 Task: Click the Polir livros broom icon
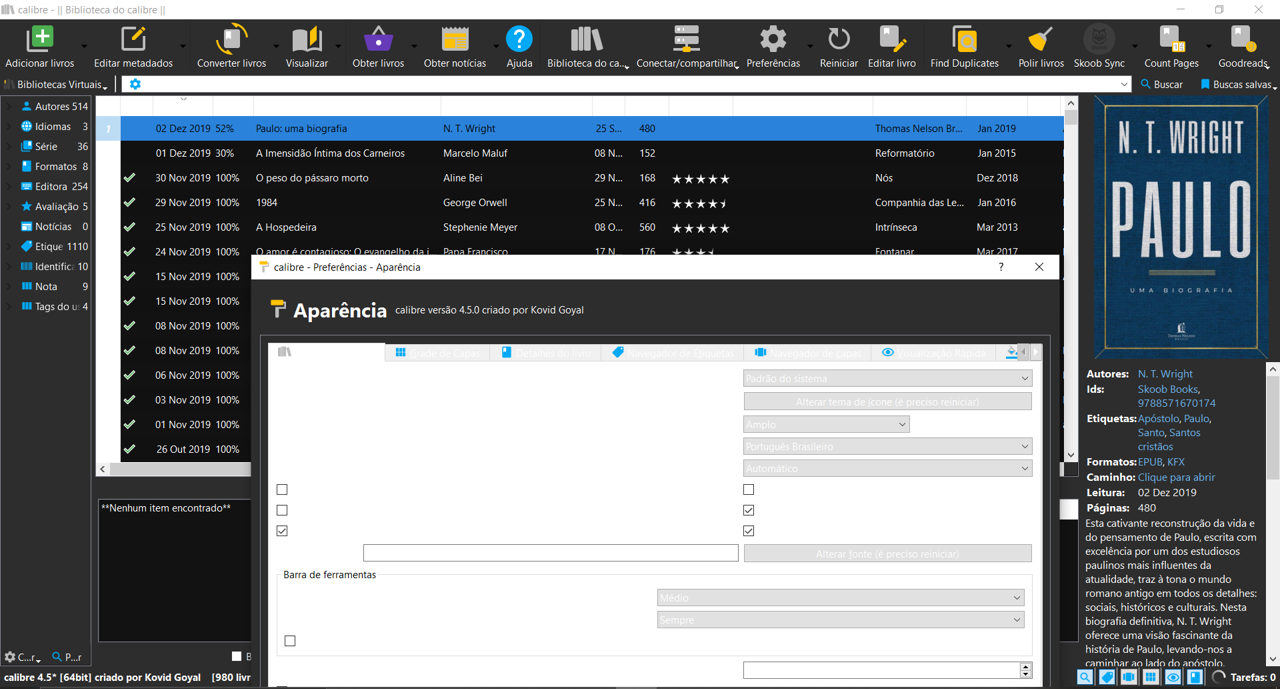(1041, 40)
